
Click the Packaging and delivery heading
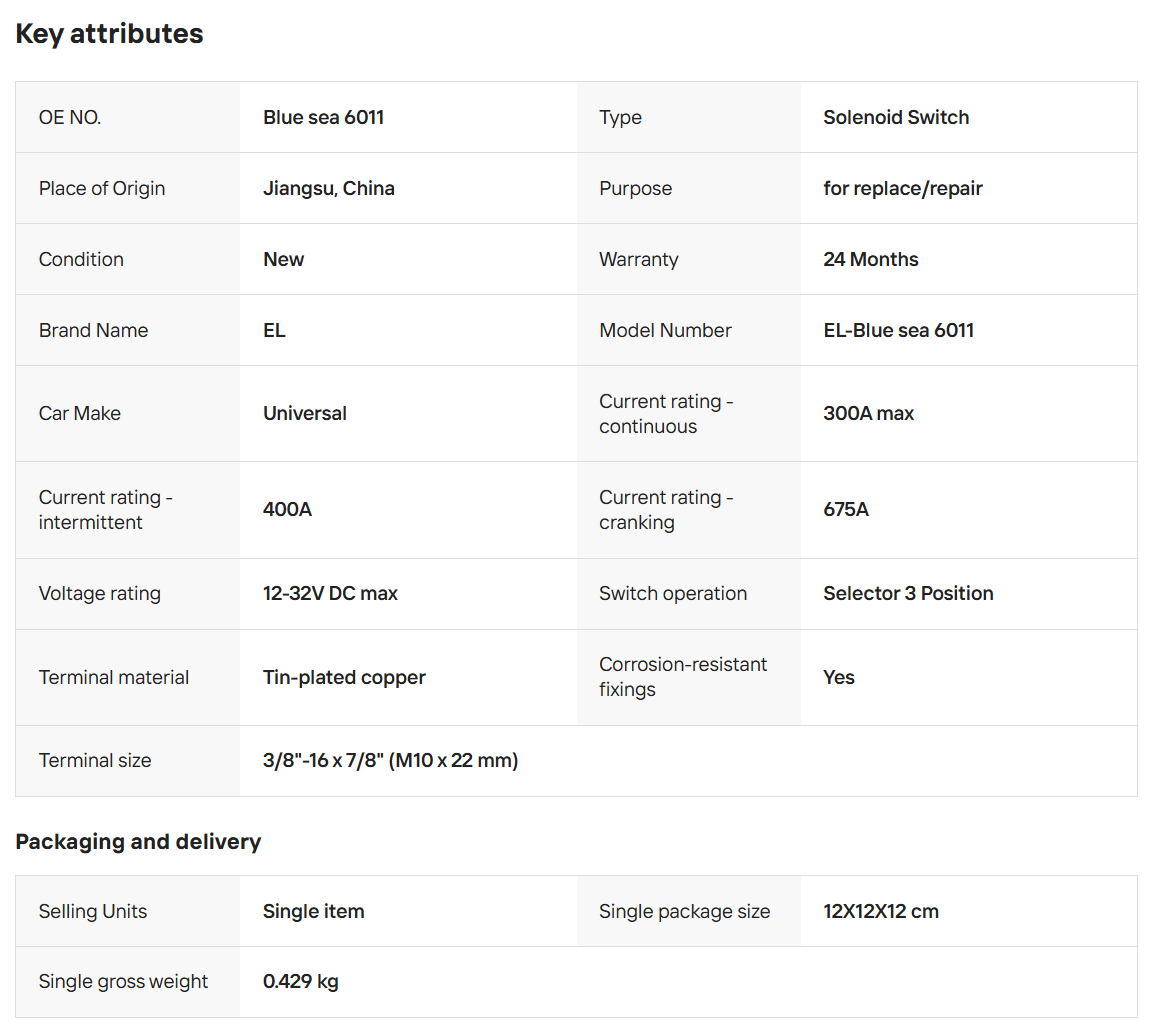pyautogui.click(x=138, y=842)
